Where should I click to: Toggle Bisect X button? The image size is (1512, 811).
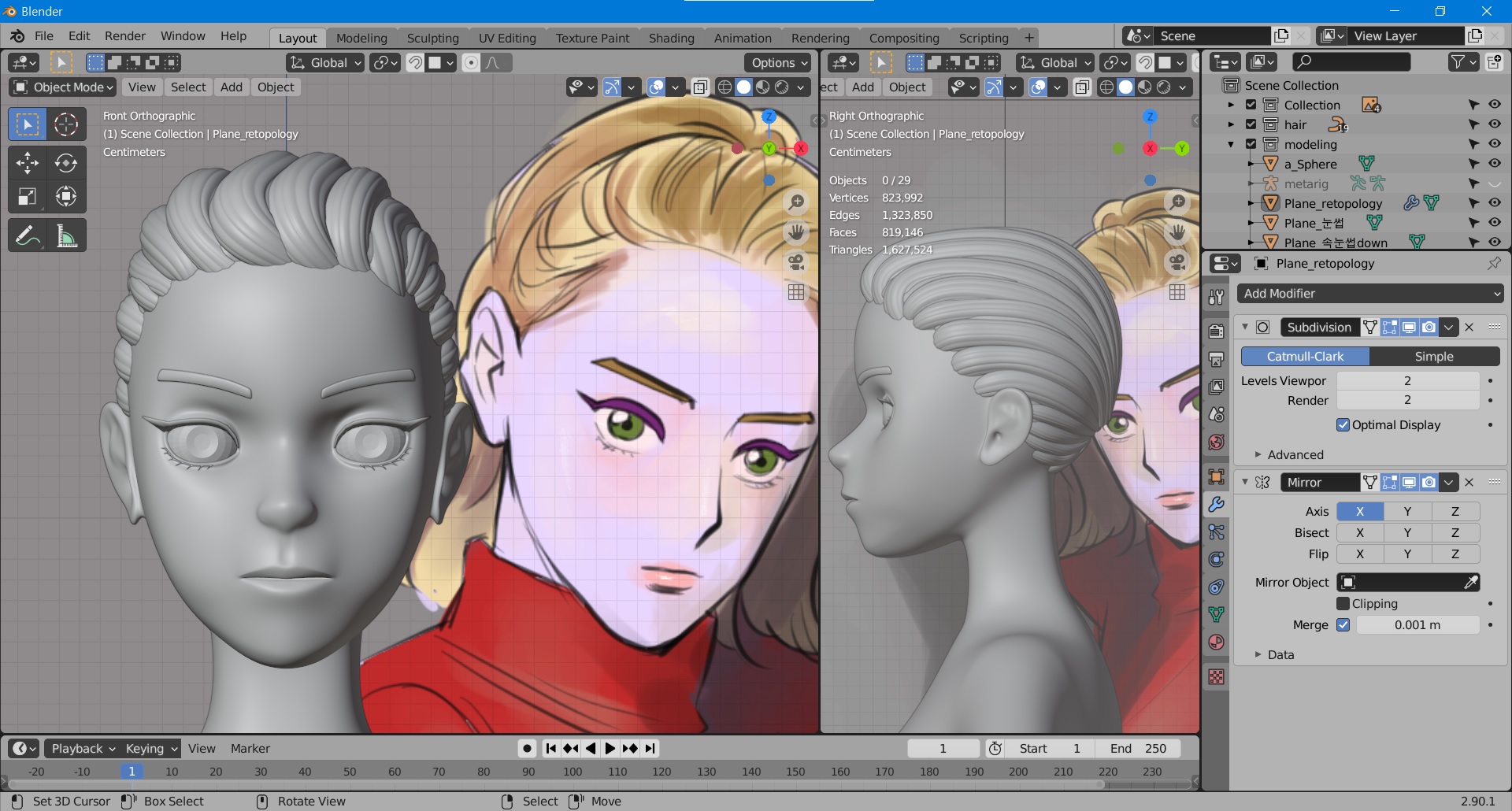(x=1360, y=533)
